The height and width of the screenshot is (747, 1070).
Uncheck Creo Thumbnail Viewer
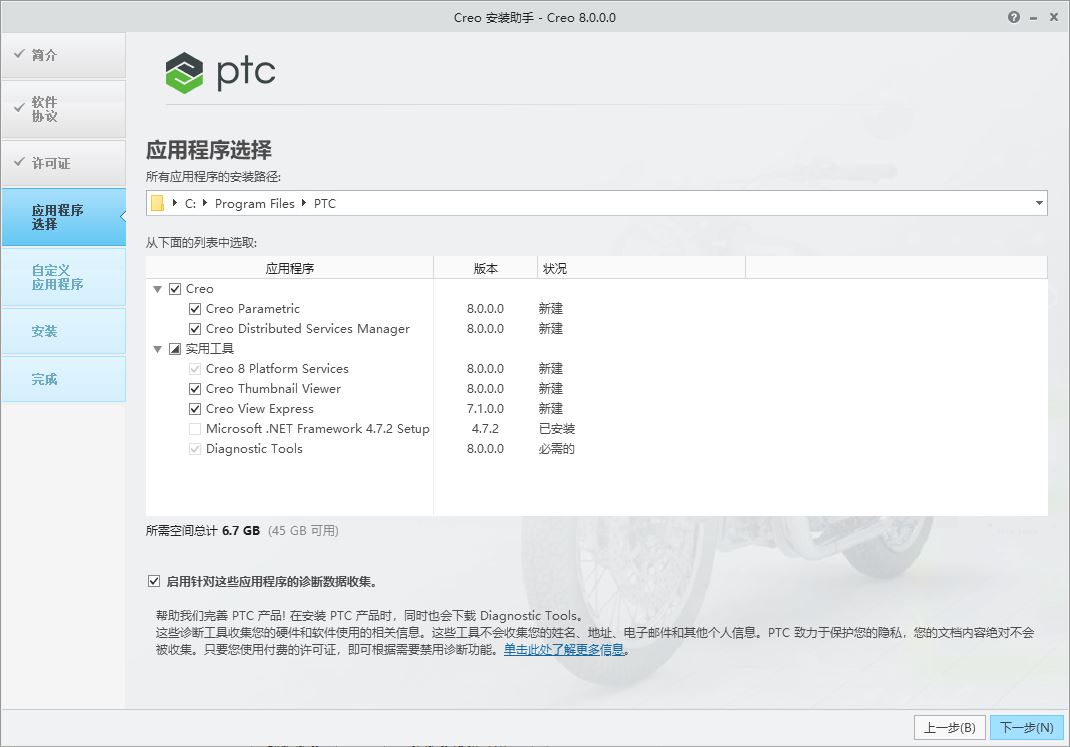[x=194, y=389]
